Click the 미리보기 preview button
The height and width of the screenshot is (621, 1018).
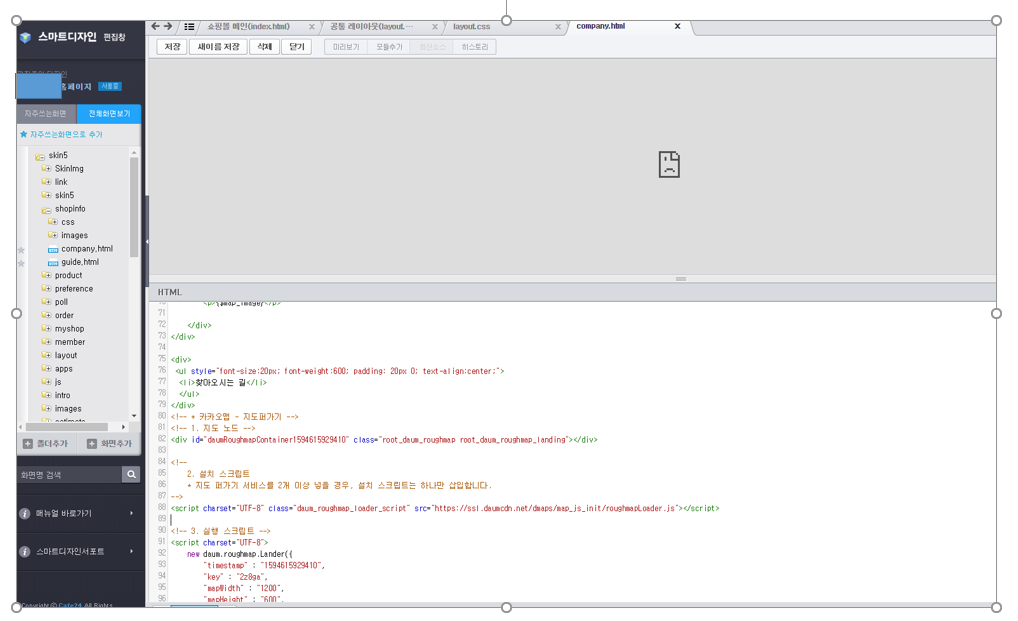pyautogui.click(x=346, y=47)
